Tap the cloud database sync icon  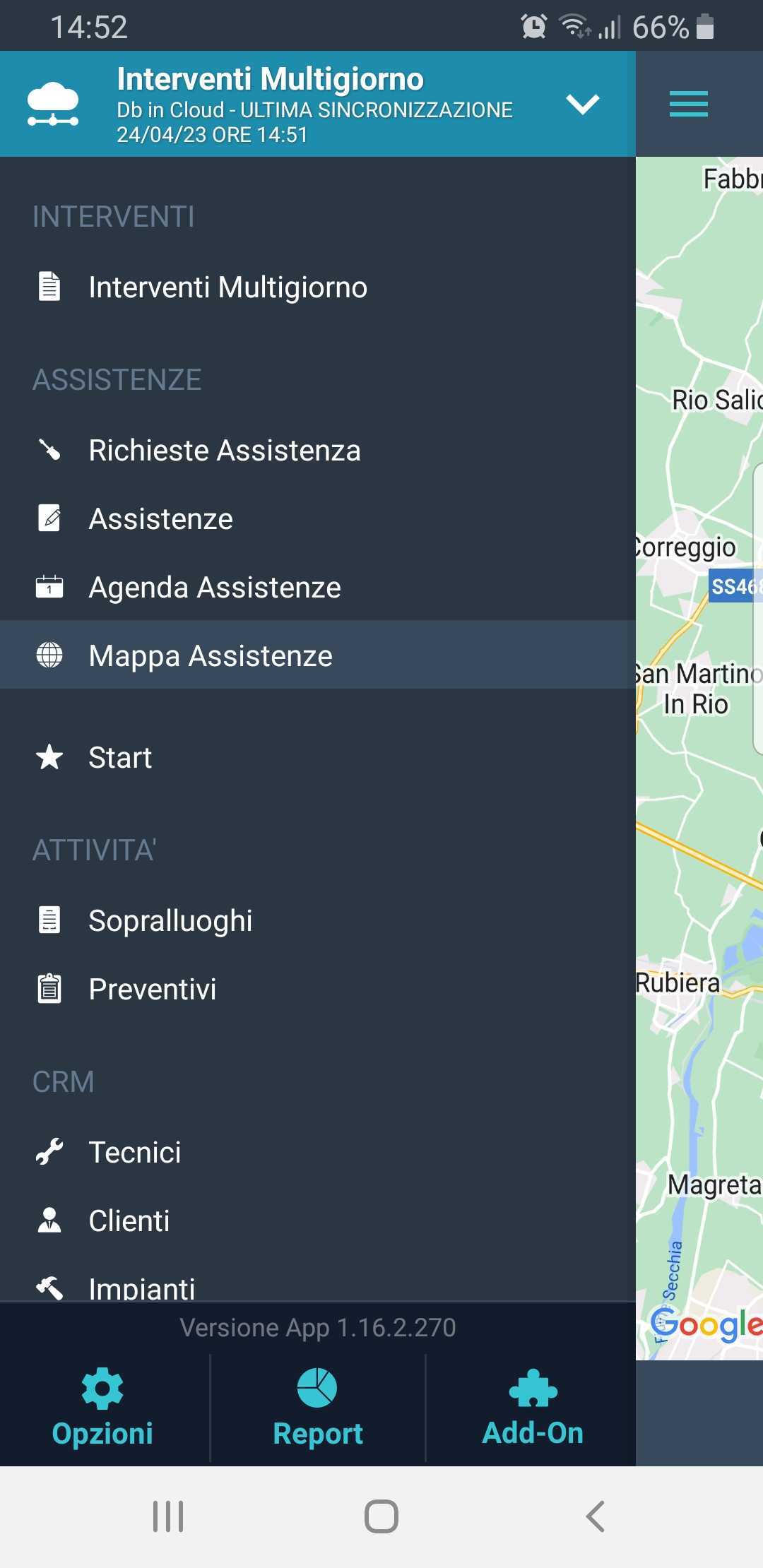52,104
